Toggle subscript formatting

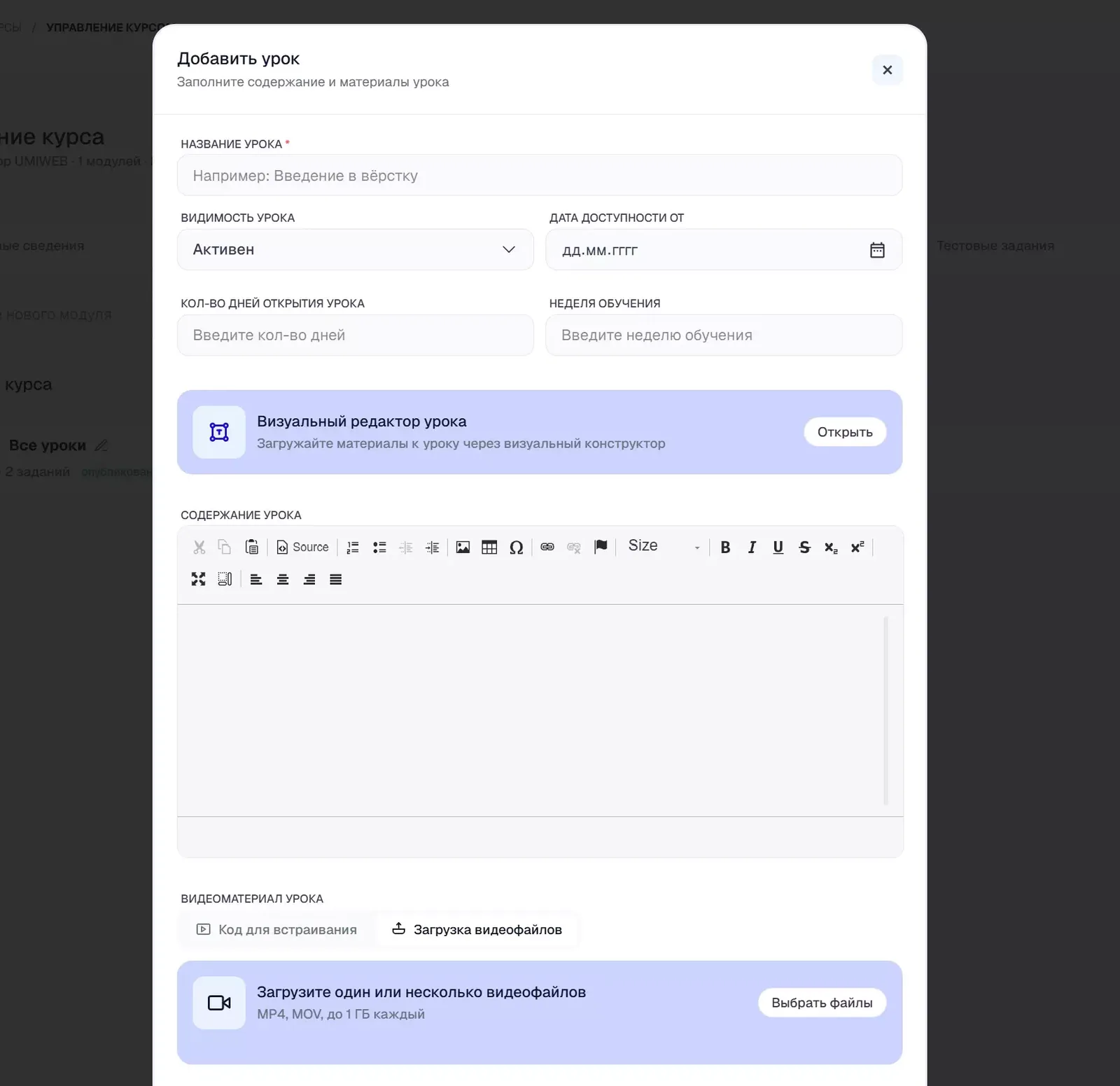831,548
